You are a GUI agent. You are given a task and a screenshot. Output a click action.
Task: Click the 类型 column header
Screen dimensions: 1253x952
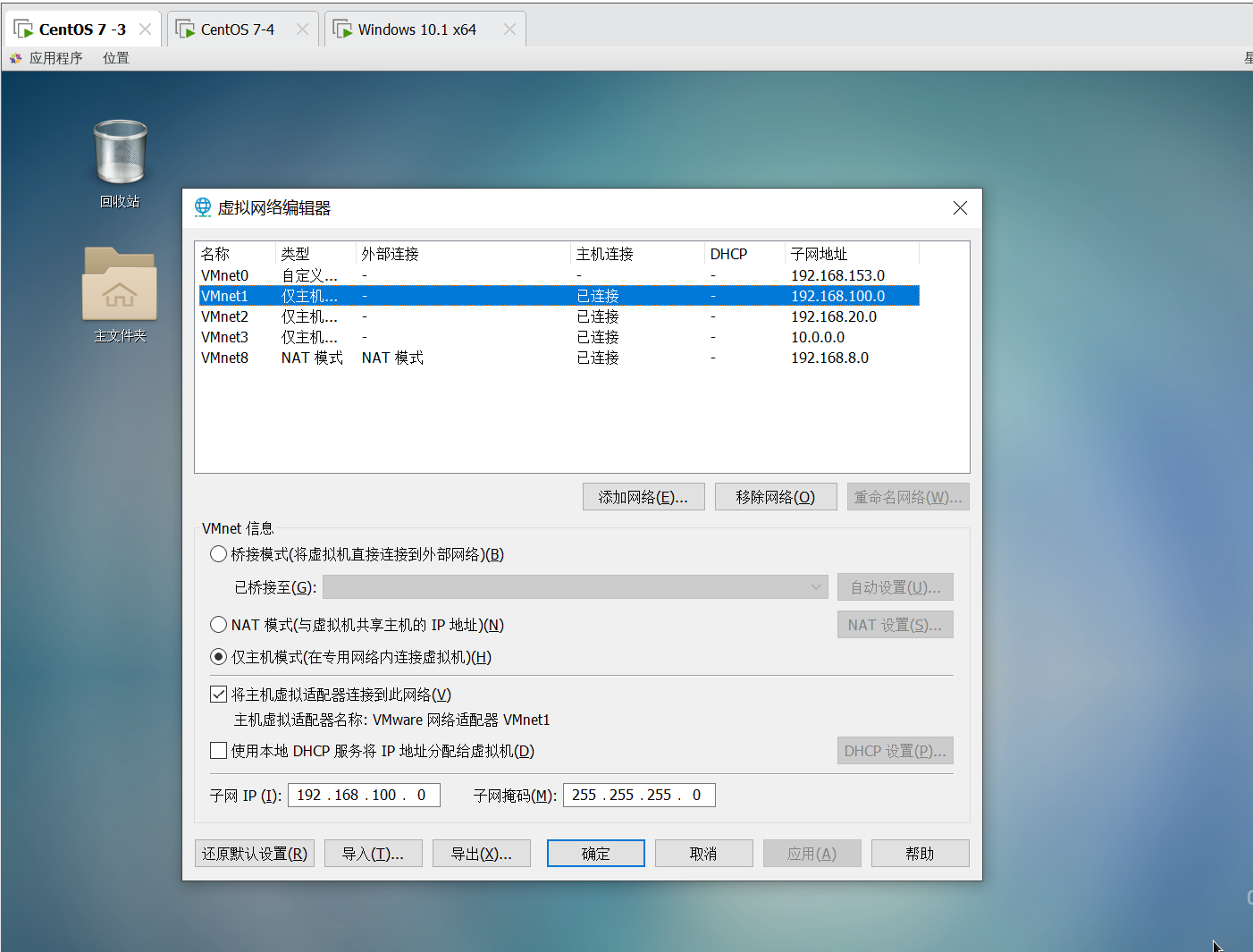316,254
